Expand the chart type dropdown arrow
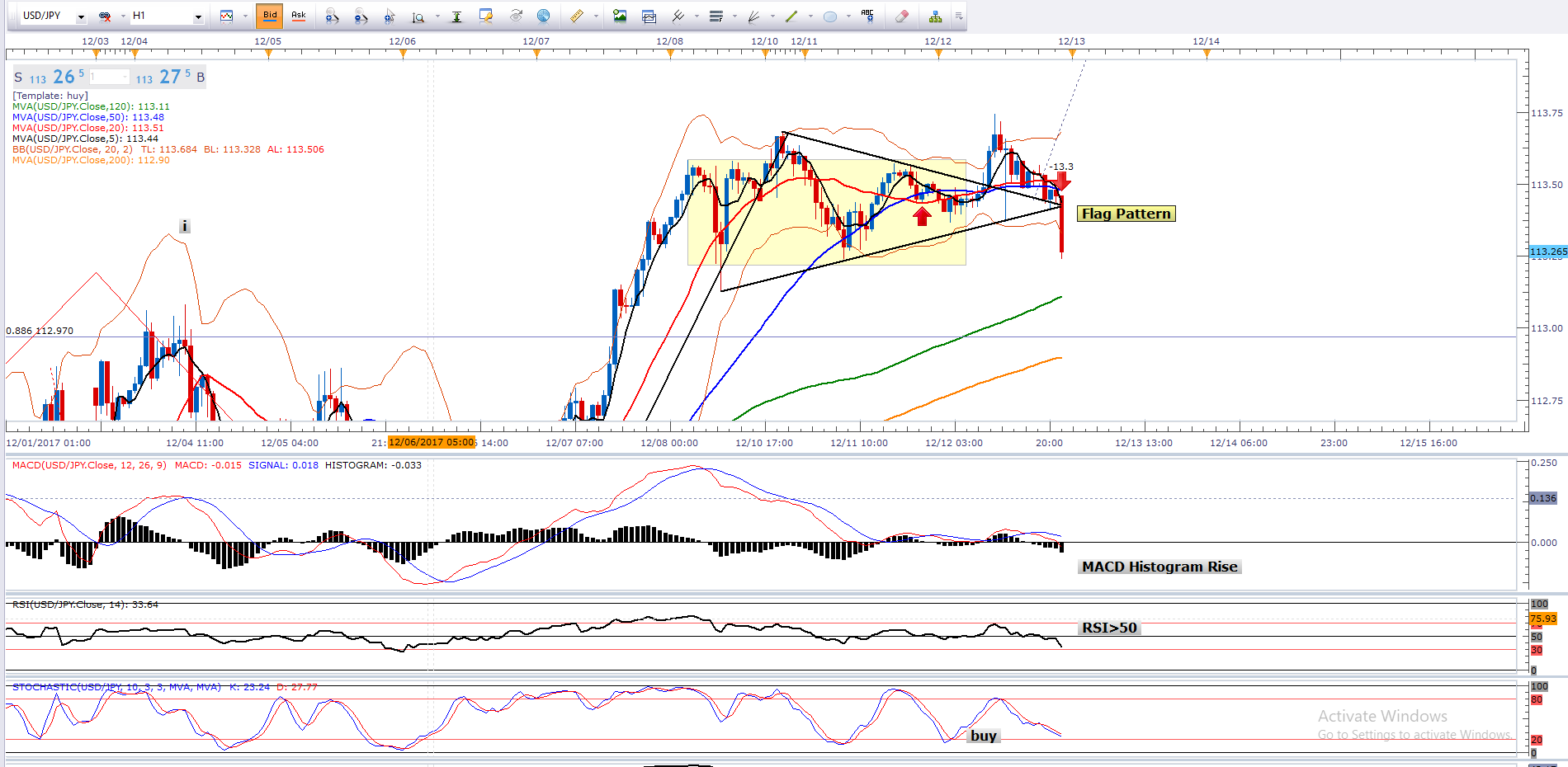 tap(245, 16)
